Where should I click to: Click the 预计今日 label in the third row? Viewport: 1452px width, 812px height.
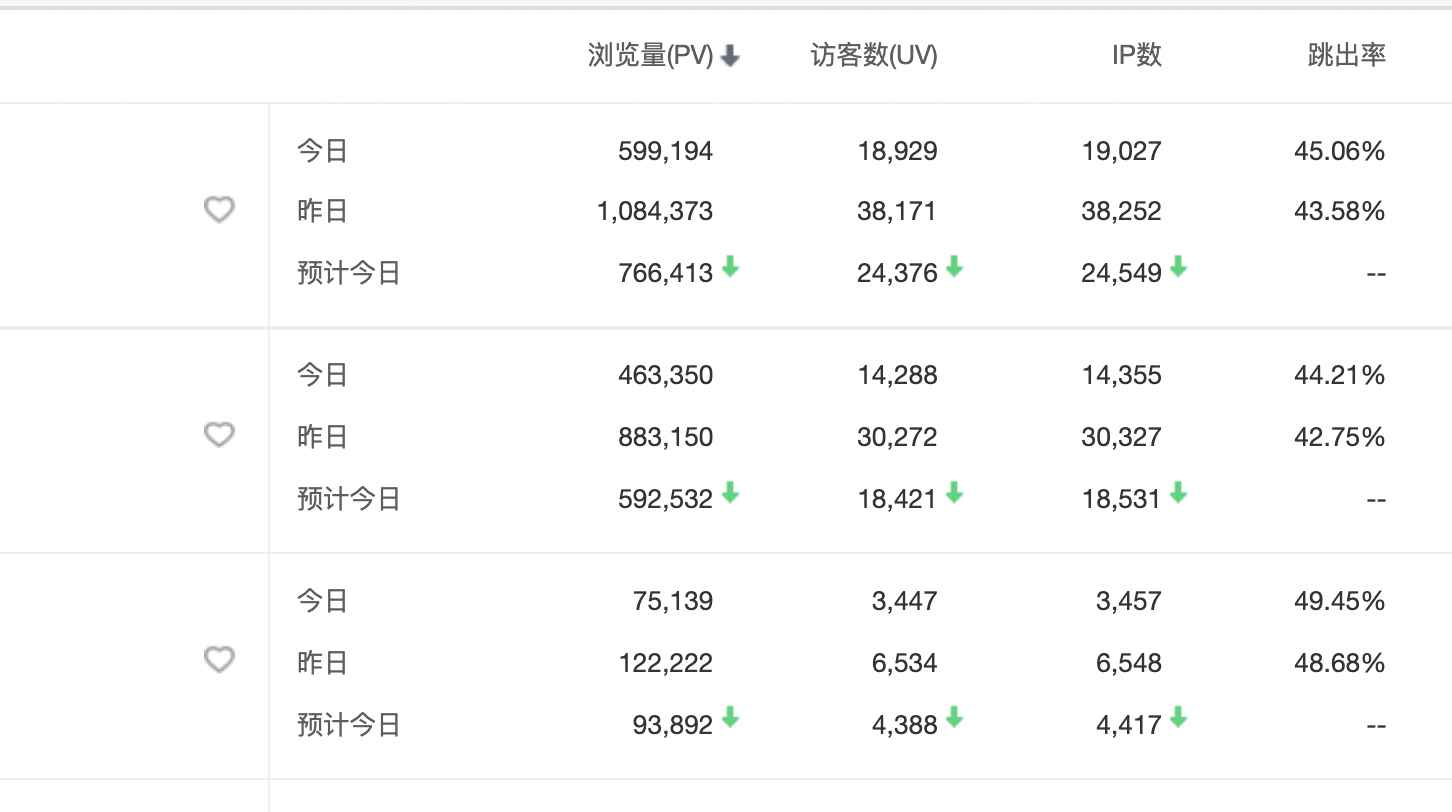pos(347,724)
